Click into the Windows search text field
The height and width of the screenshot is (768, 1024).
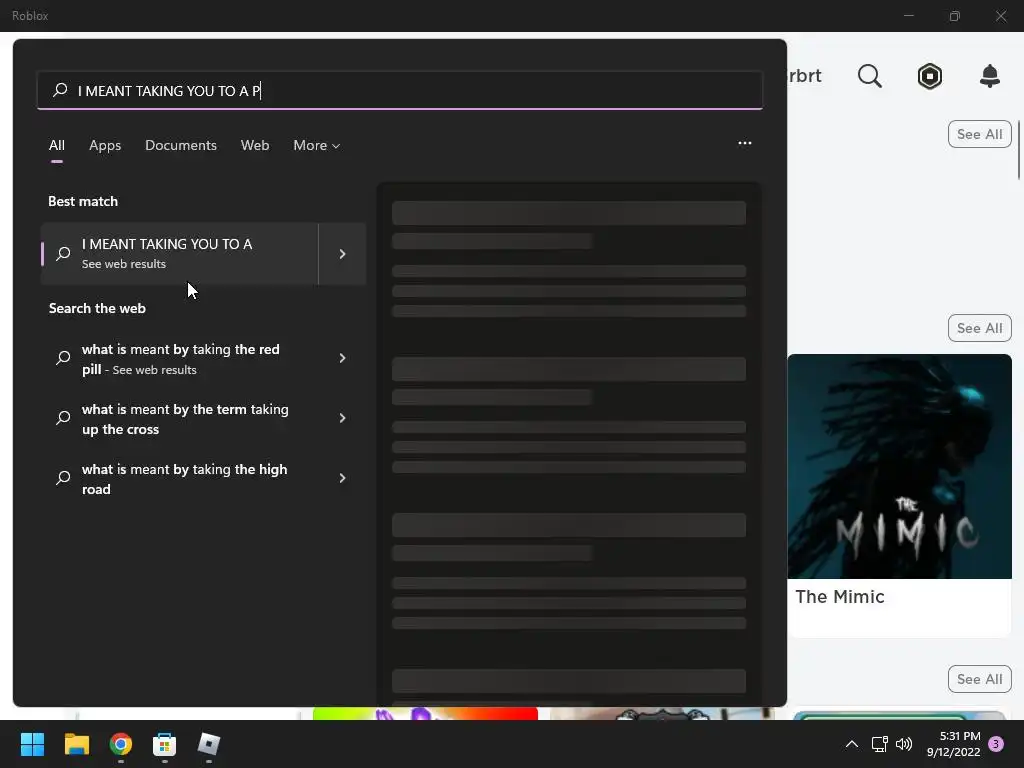point(400,90)
